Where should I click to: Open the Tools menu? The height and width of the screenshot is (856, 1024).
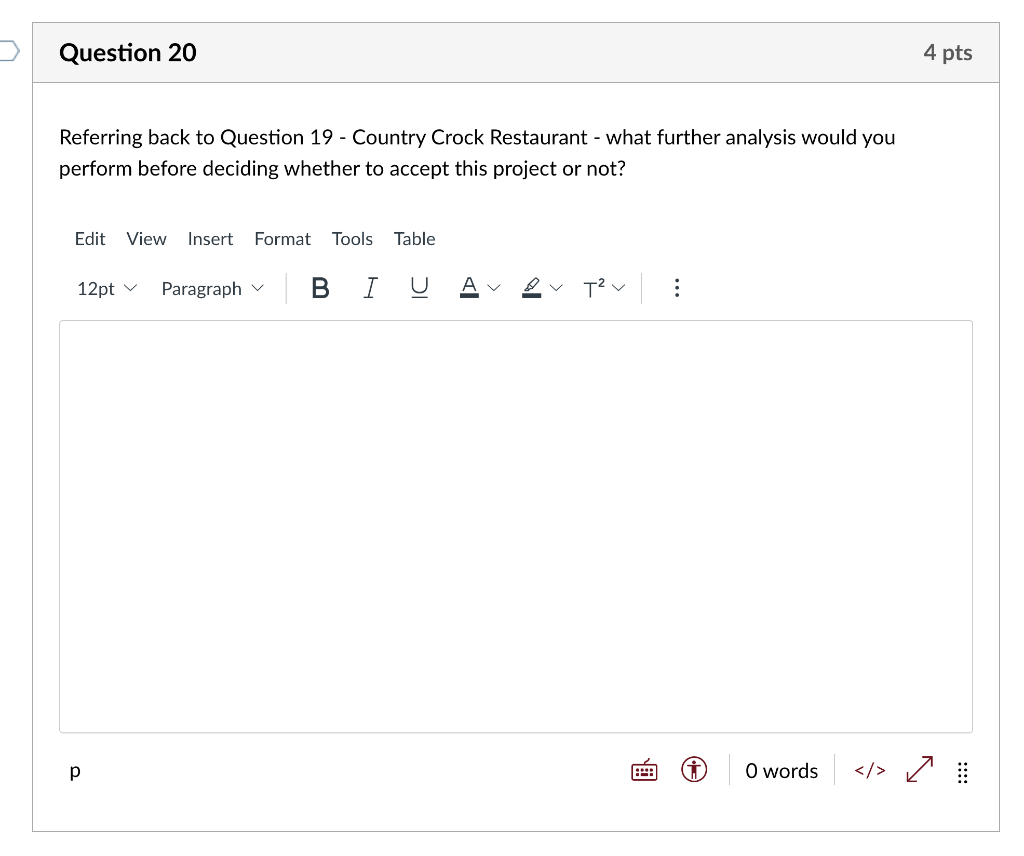point(352,239)
